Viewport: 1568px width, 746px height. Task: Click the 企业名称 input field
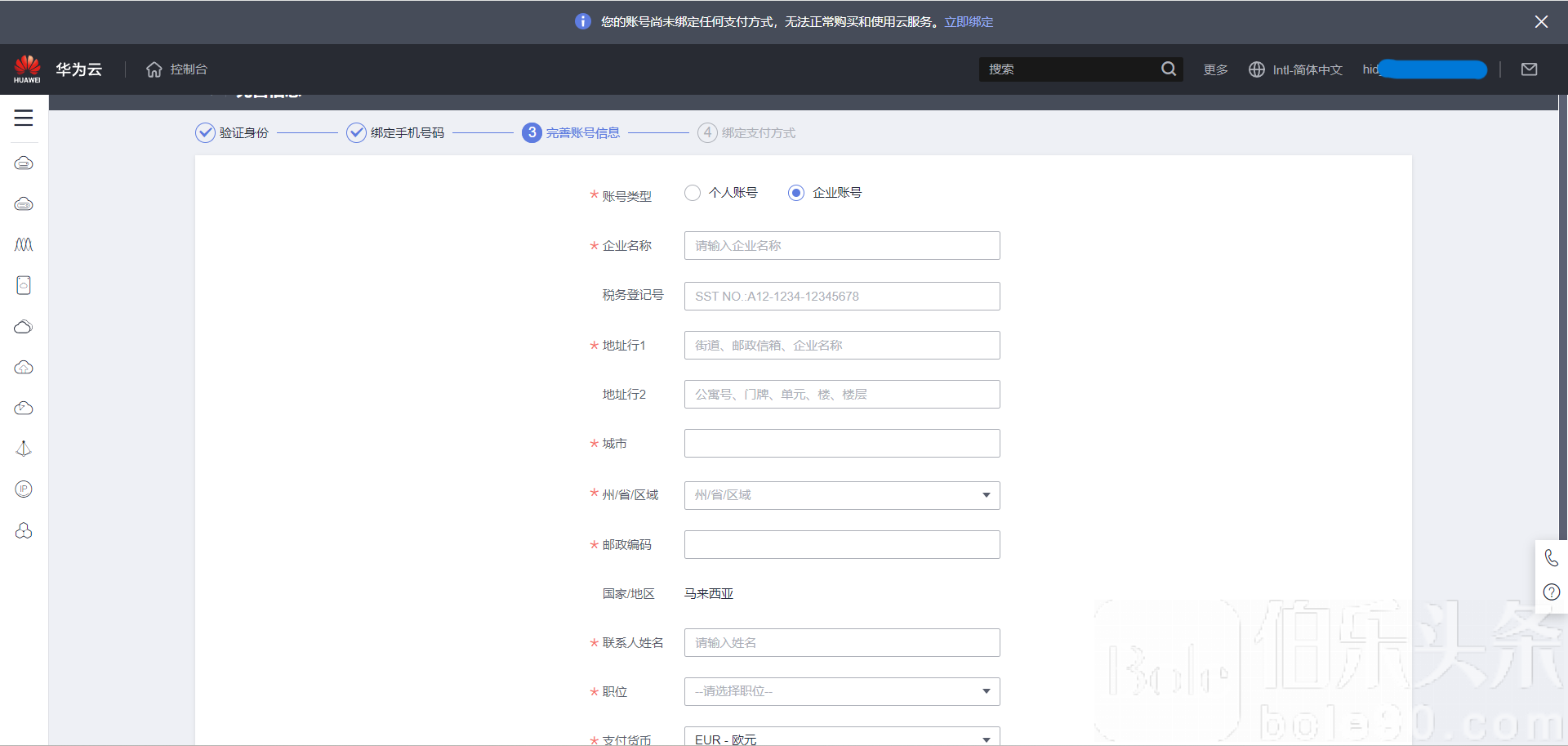click(841, 246)
